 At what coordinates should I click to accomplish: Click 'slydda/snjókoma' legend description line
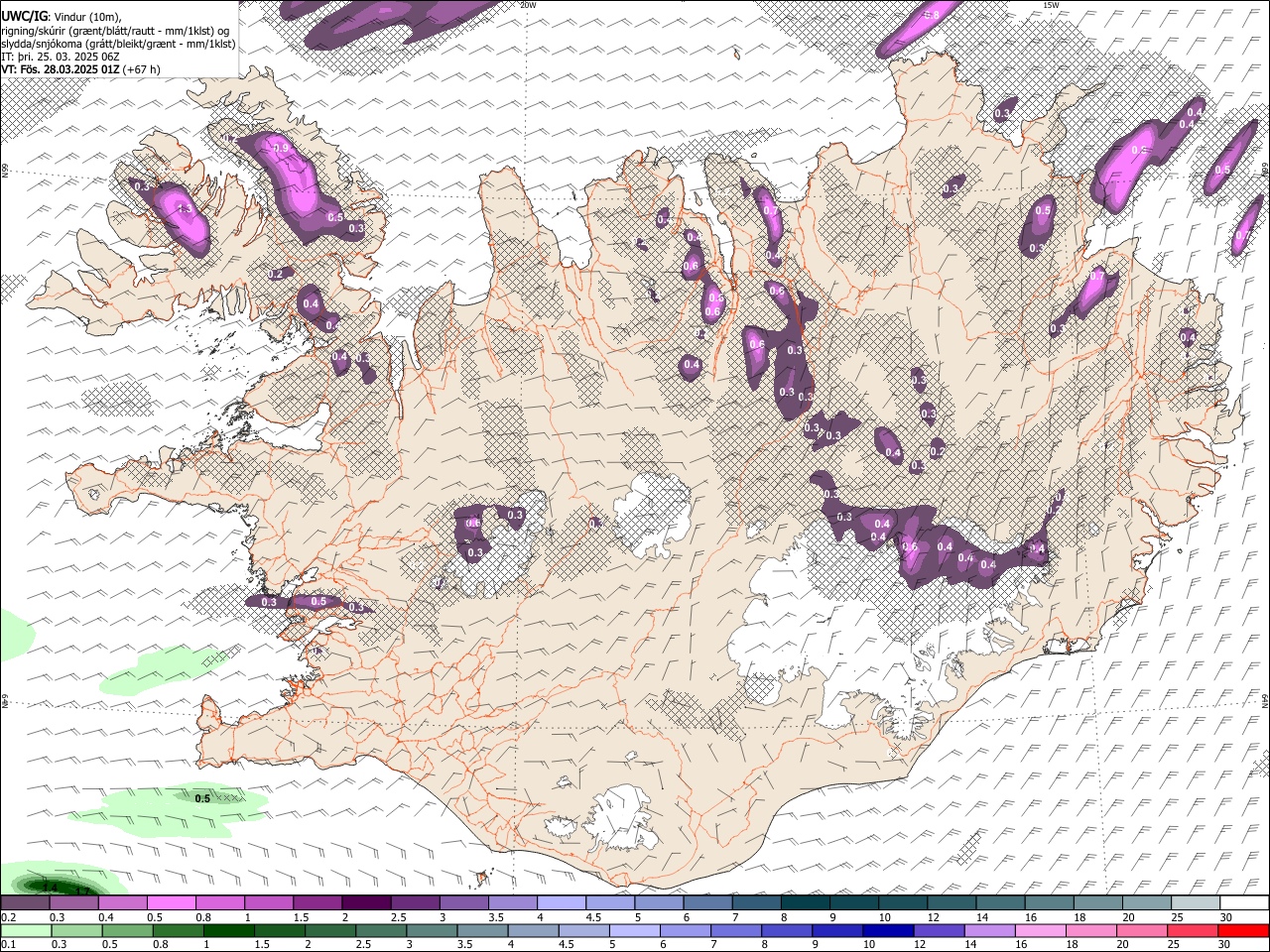pyautogui.click(x=118, y=44)
